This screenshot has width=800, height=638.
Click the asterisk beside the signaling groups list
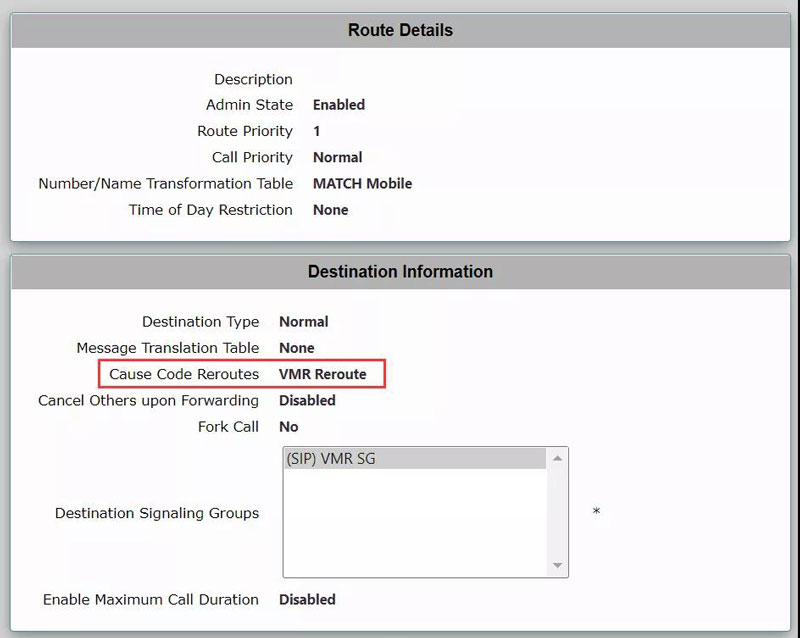(596, 513)
